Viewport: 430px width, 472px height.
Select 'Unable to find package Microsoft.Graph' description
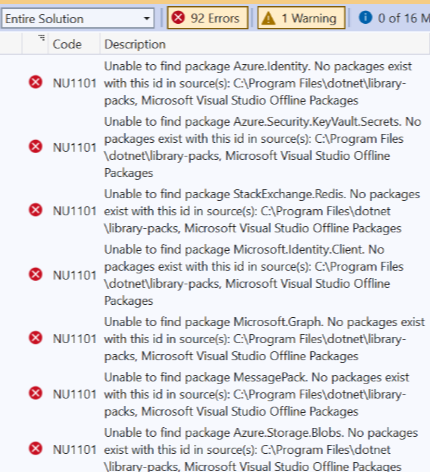(x=265, y=339)
